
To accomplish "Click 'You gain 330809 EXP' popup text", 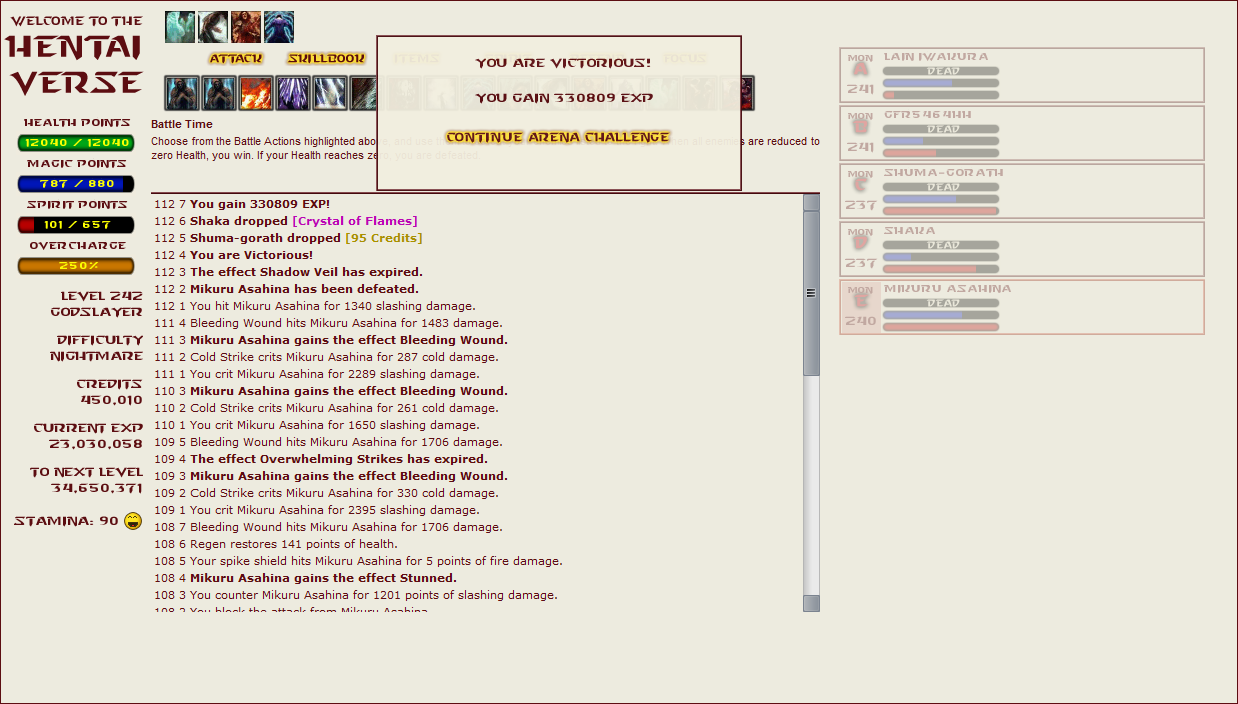I will [x=564, y=98].
